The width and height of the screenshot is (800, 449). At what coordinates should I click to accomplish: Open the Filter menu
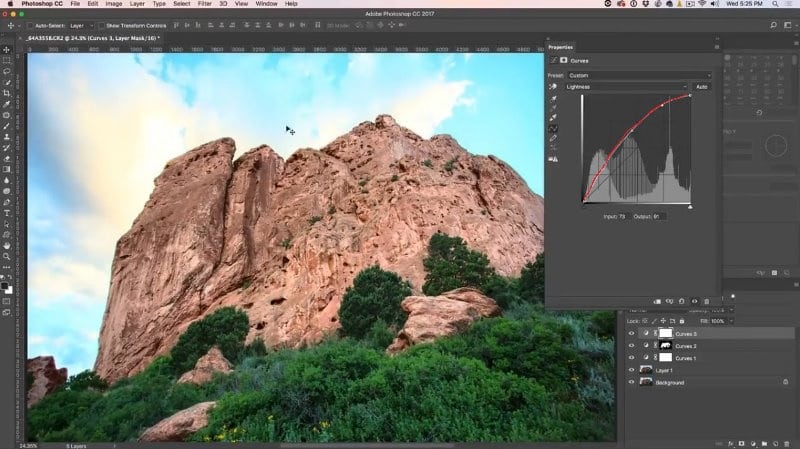205,4
